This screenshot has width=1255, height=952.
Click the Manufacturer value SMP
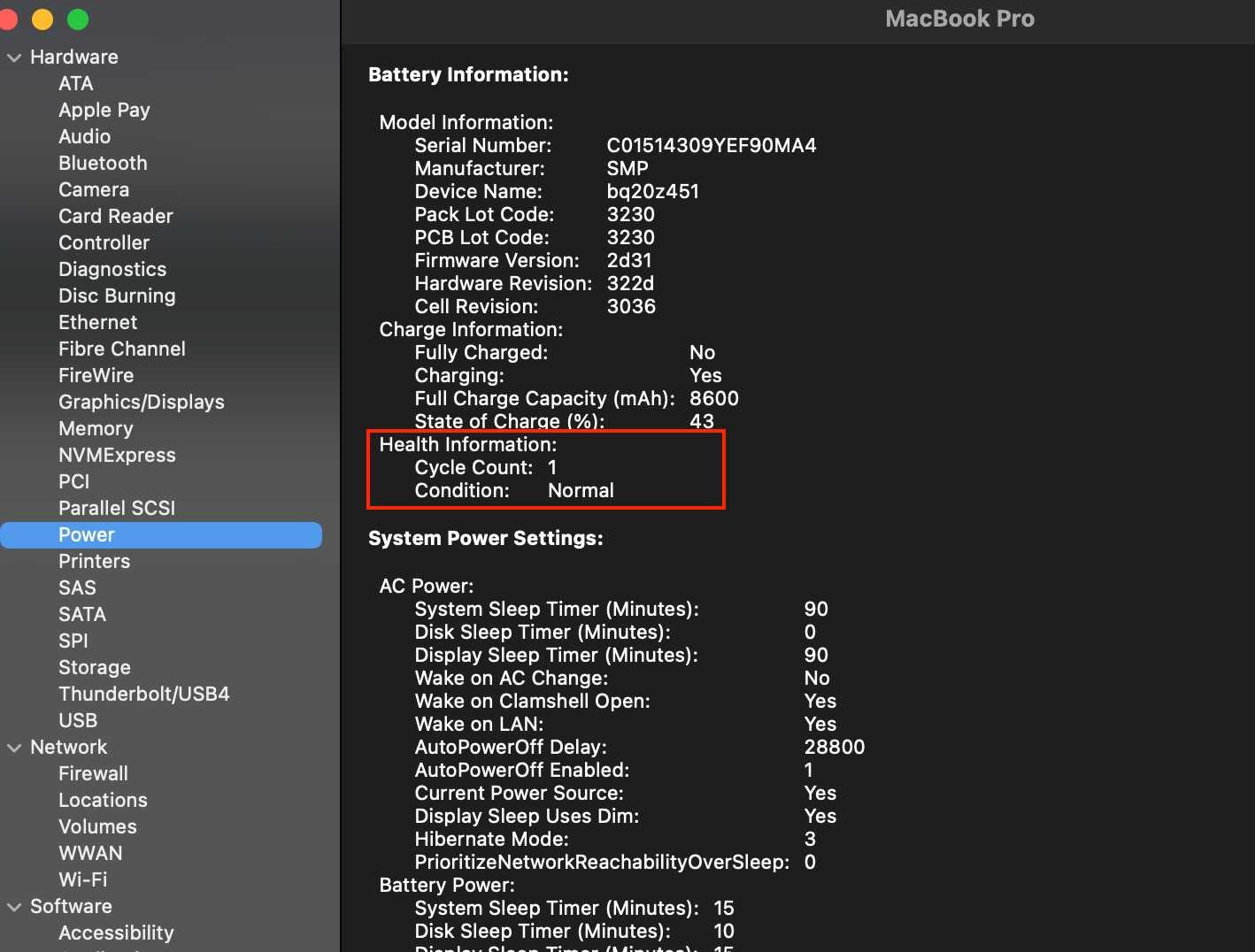coord(627,168)
